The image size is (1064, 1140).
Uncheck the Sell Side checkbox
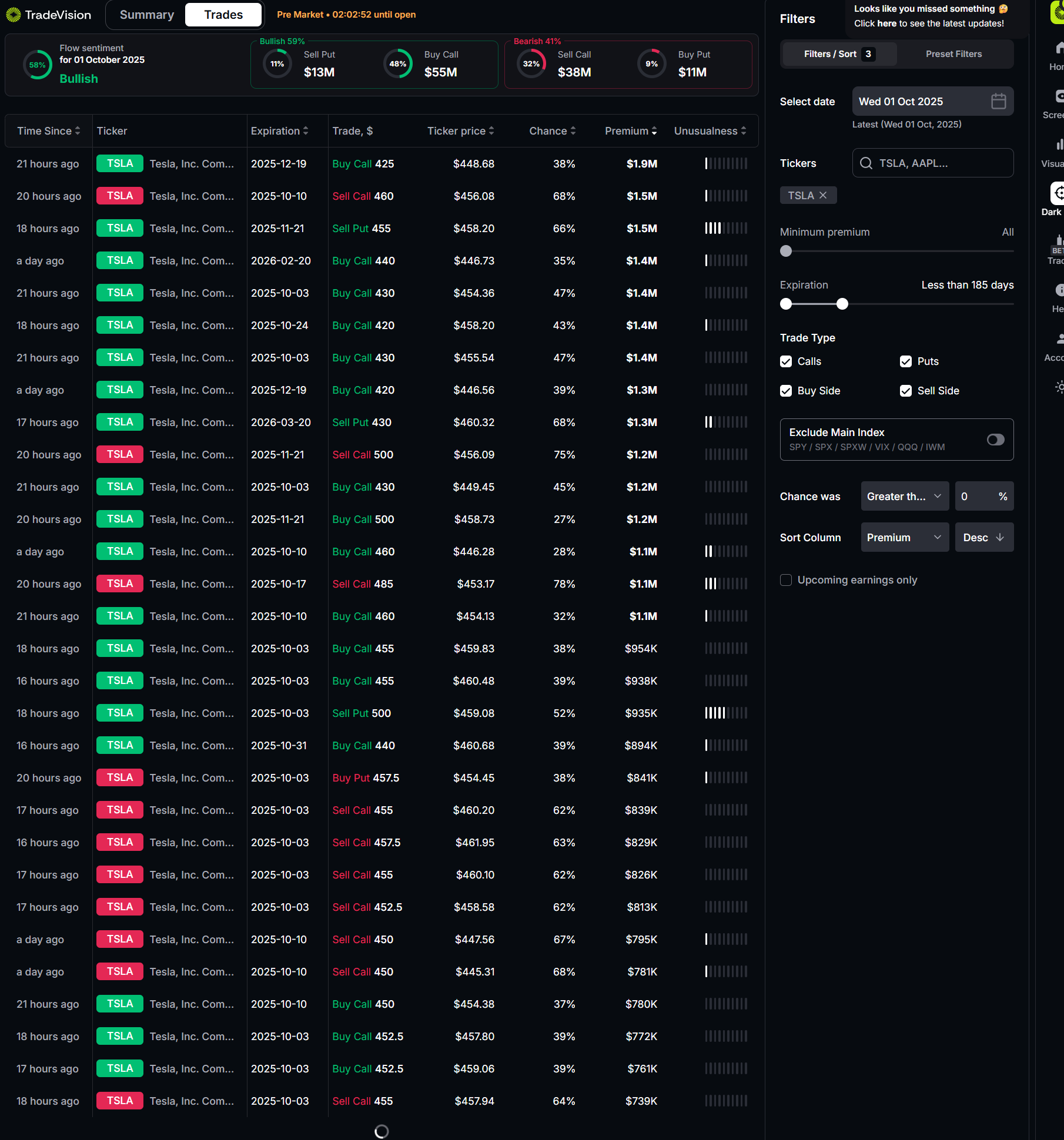(906, 391)
